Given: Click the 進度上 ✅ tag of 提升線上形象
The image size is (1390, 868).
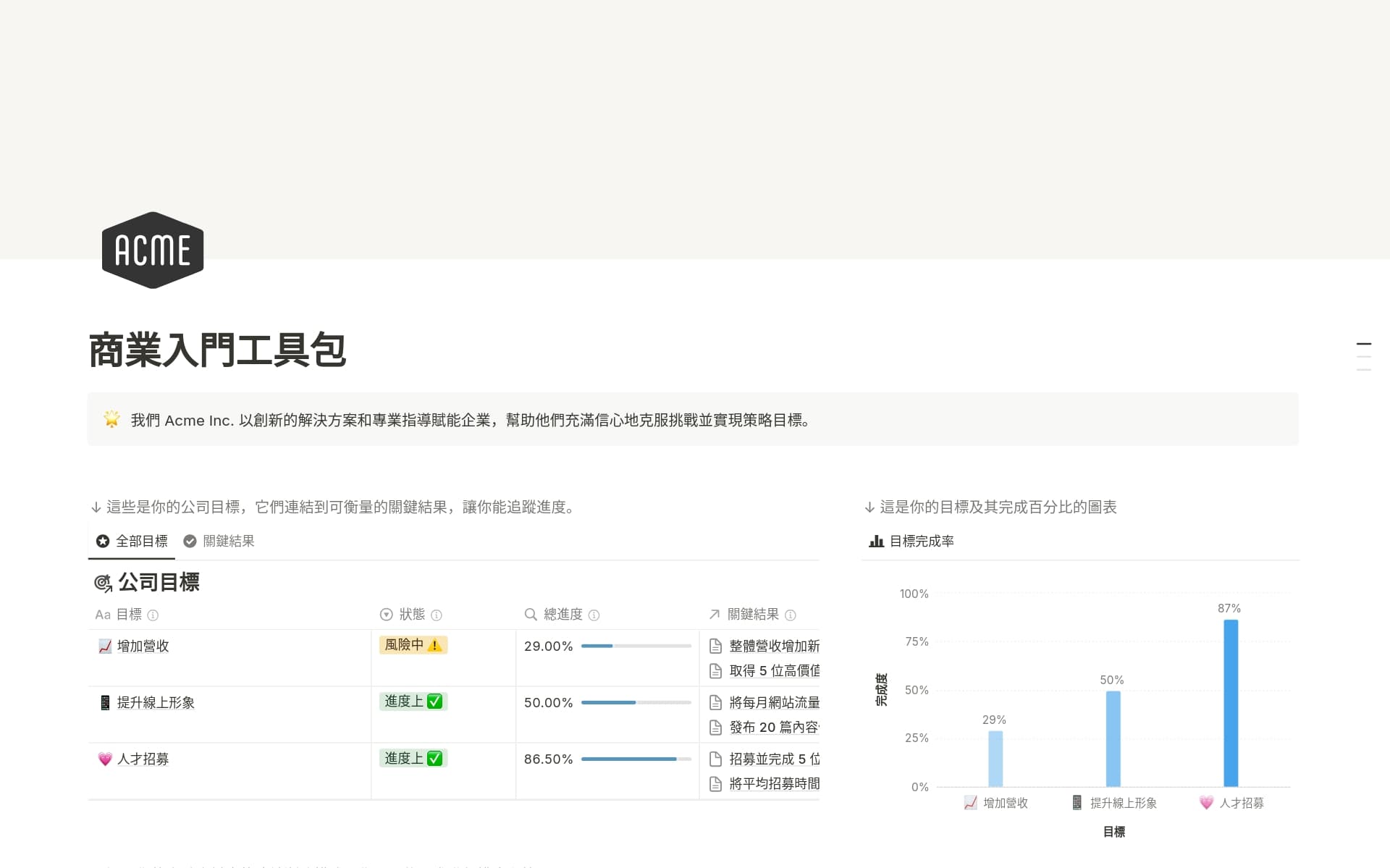Looking at the screenshot, I should pyautogui.click(x=413, y=701).
